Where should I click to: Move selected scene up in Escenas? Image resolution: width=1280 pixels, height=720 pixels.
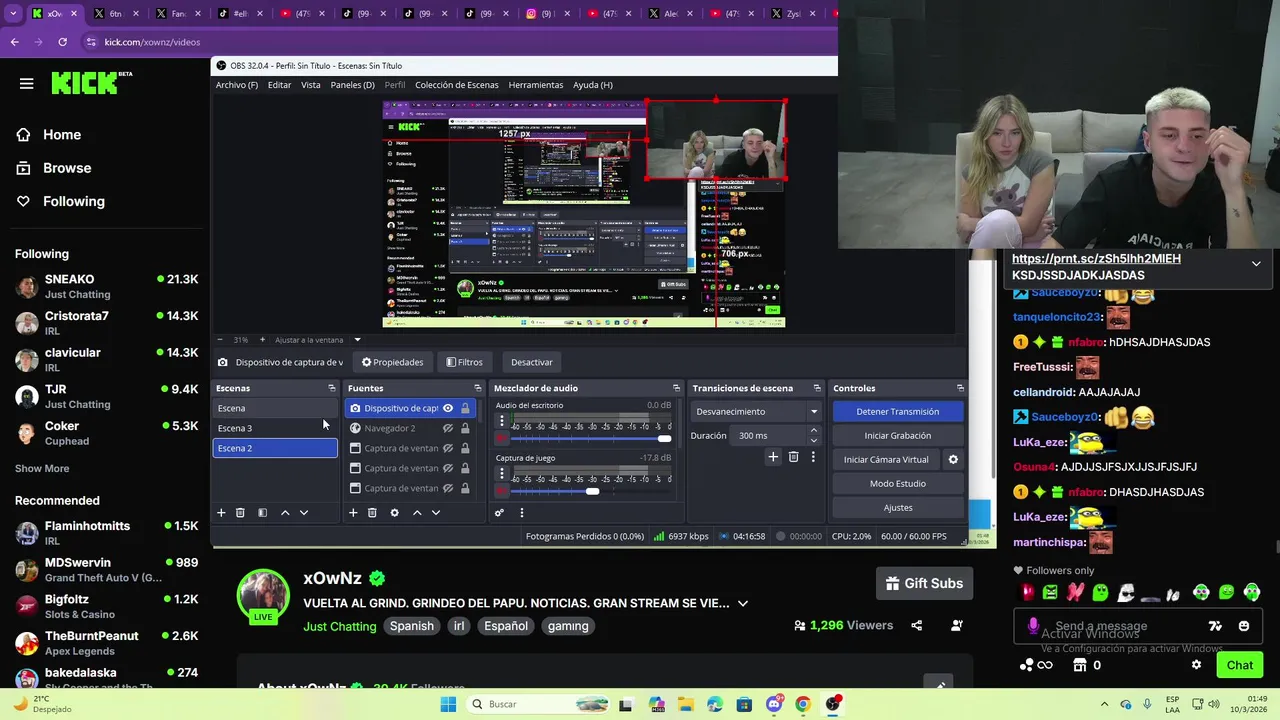(285, 513)
